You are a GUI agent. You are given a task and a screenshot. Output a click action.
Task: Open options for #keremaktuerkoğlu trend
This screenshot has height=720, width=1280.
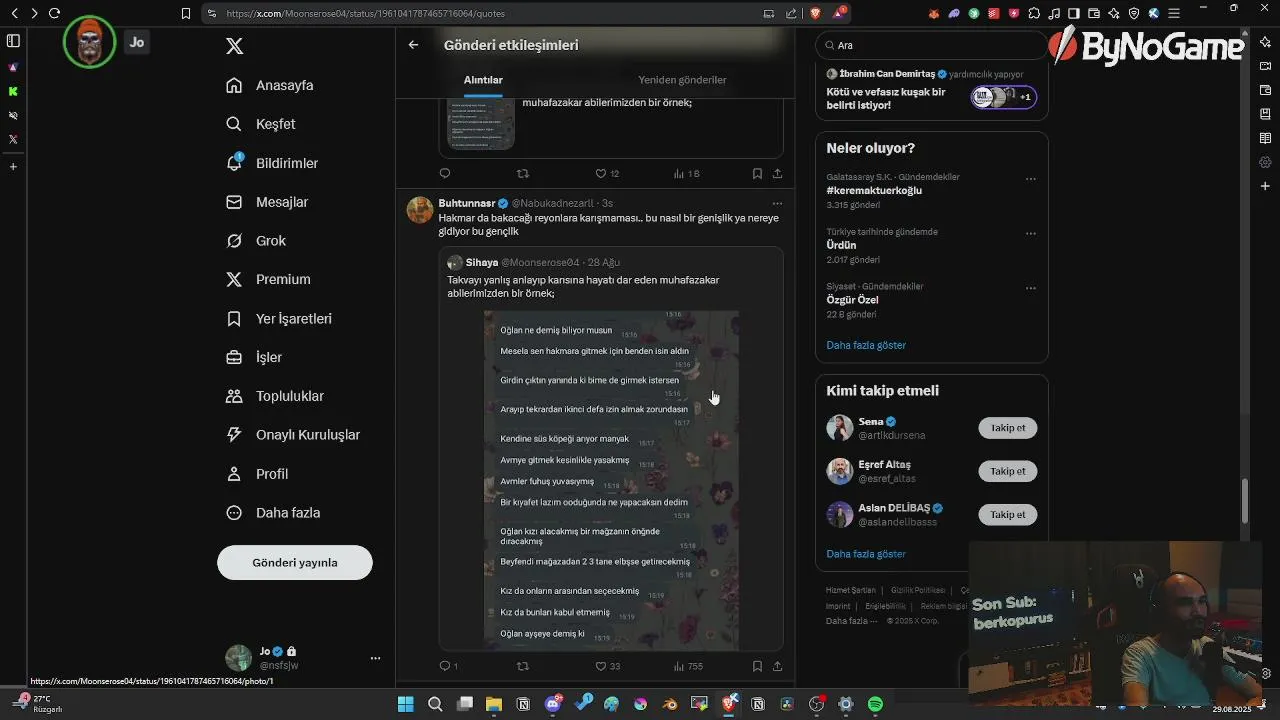pyautogui.click(x=1031, y=179)
